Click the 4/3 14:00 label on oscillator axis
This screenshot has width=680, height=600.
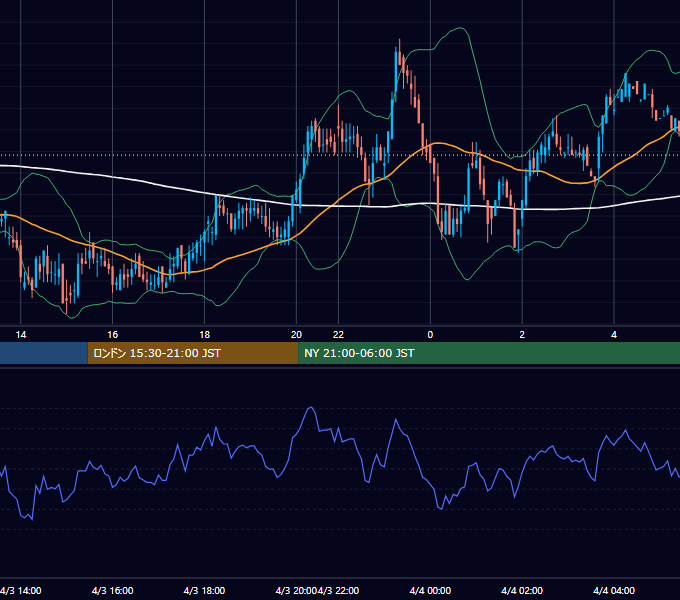pyautogui.click(x=21, y=590)
